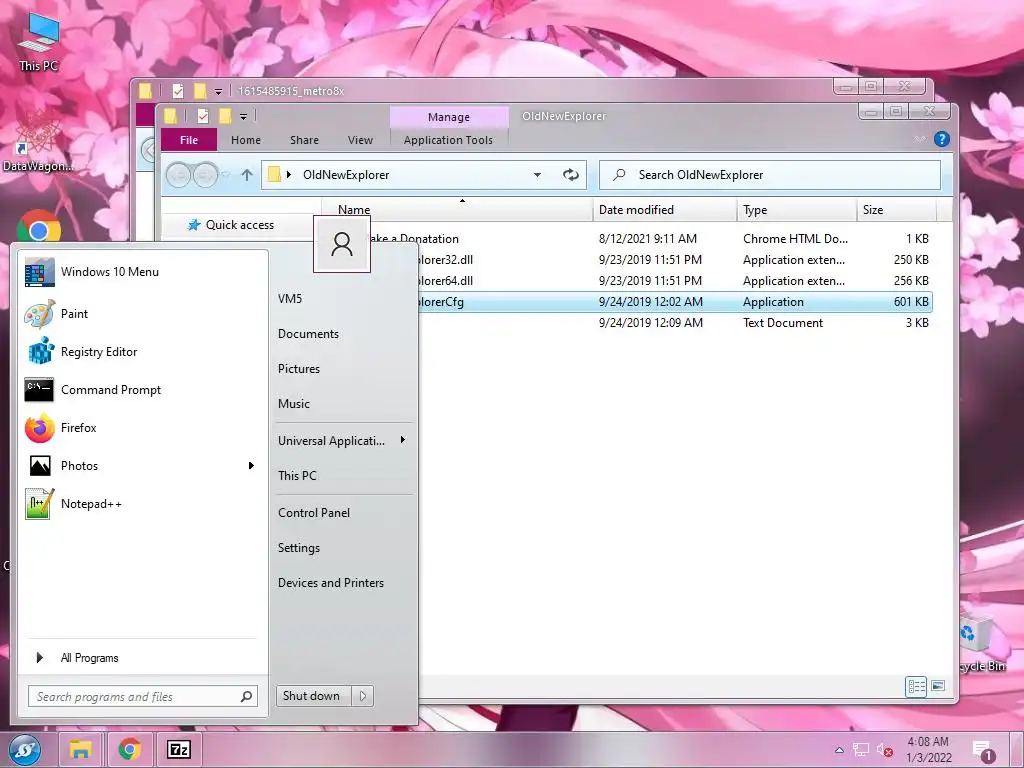The height and width of the screenshot is (768, 1024).
Task: Click the Shut down button
Action: click(313, 696)
